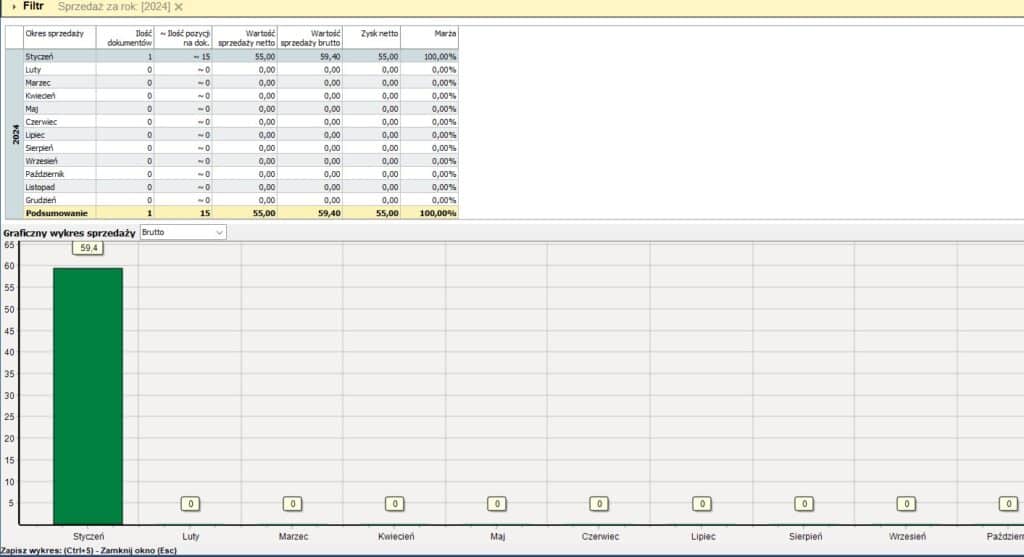Click the Sierpień label on chart axis

point(804,537)
